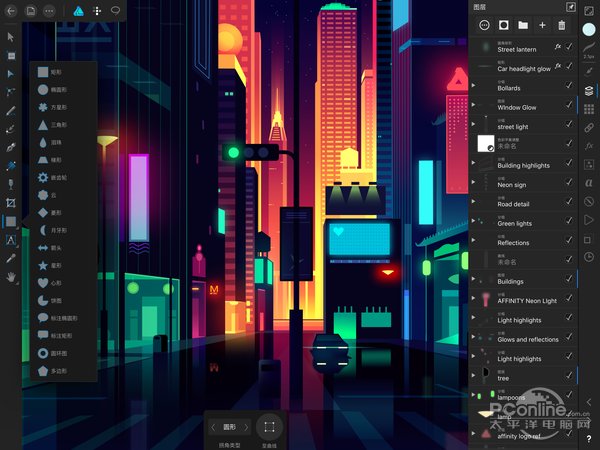600x450 pixels.
Task: Hide the Road detail layer
Action: [x=569, y=201]
